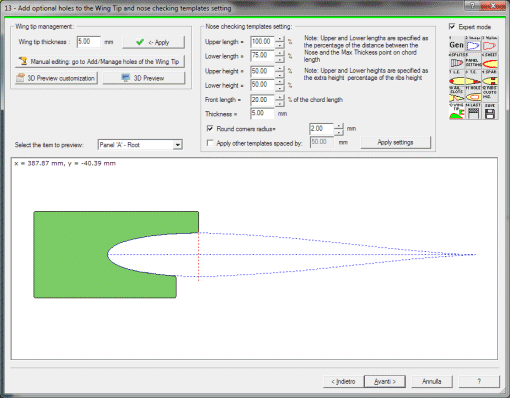
Task: Go to the L.E. leading edge step
Action: (457, 78)
